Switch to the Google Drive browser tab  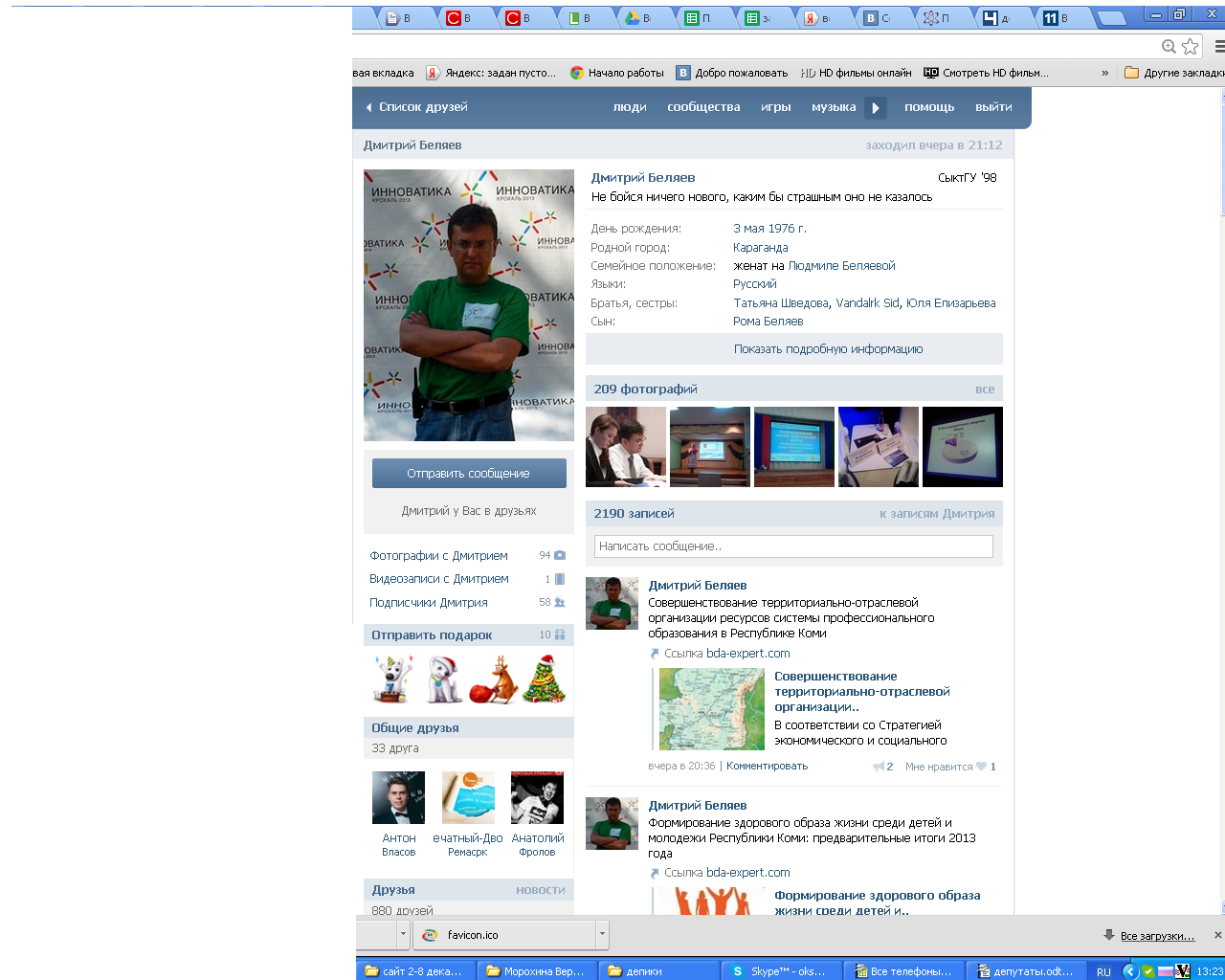638,17
